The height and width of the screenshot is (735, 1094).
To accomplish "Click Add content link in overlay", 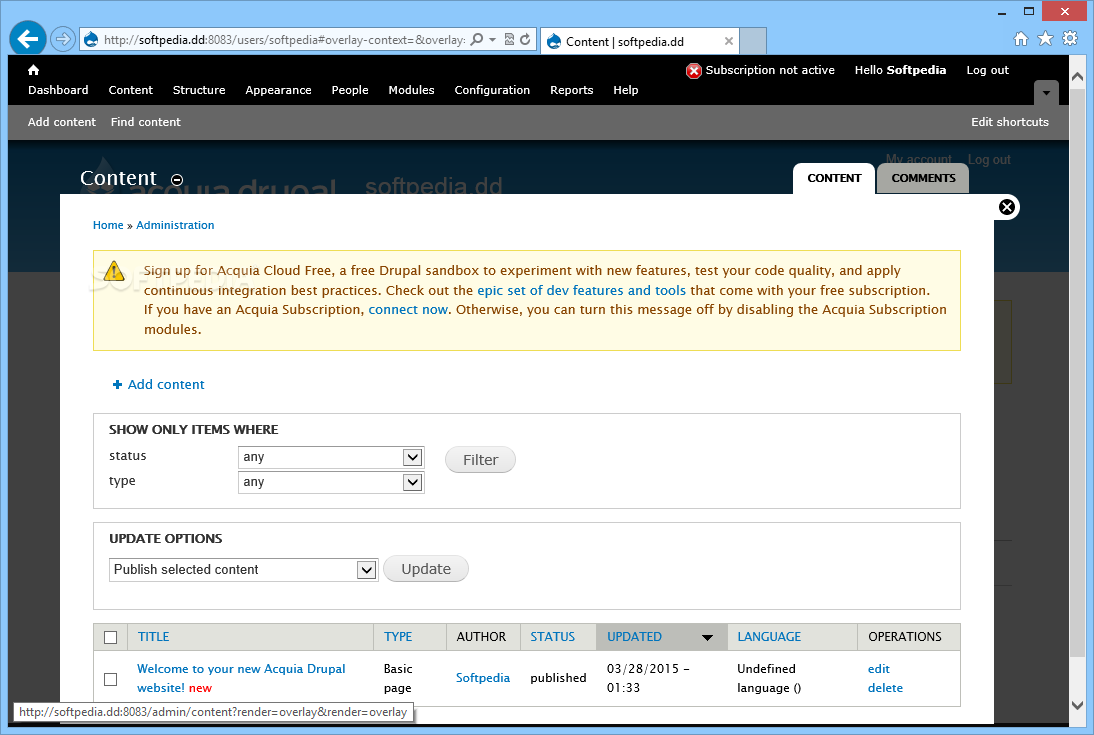I will [166, 385].
